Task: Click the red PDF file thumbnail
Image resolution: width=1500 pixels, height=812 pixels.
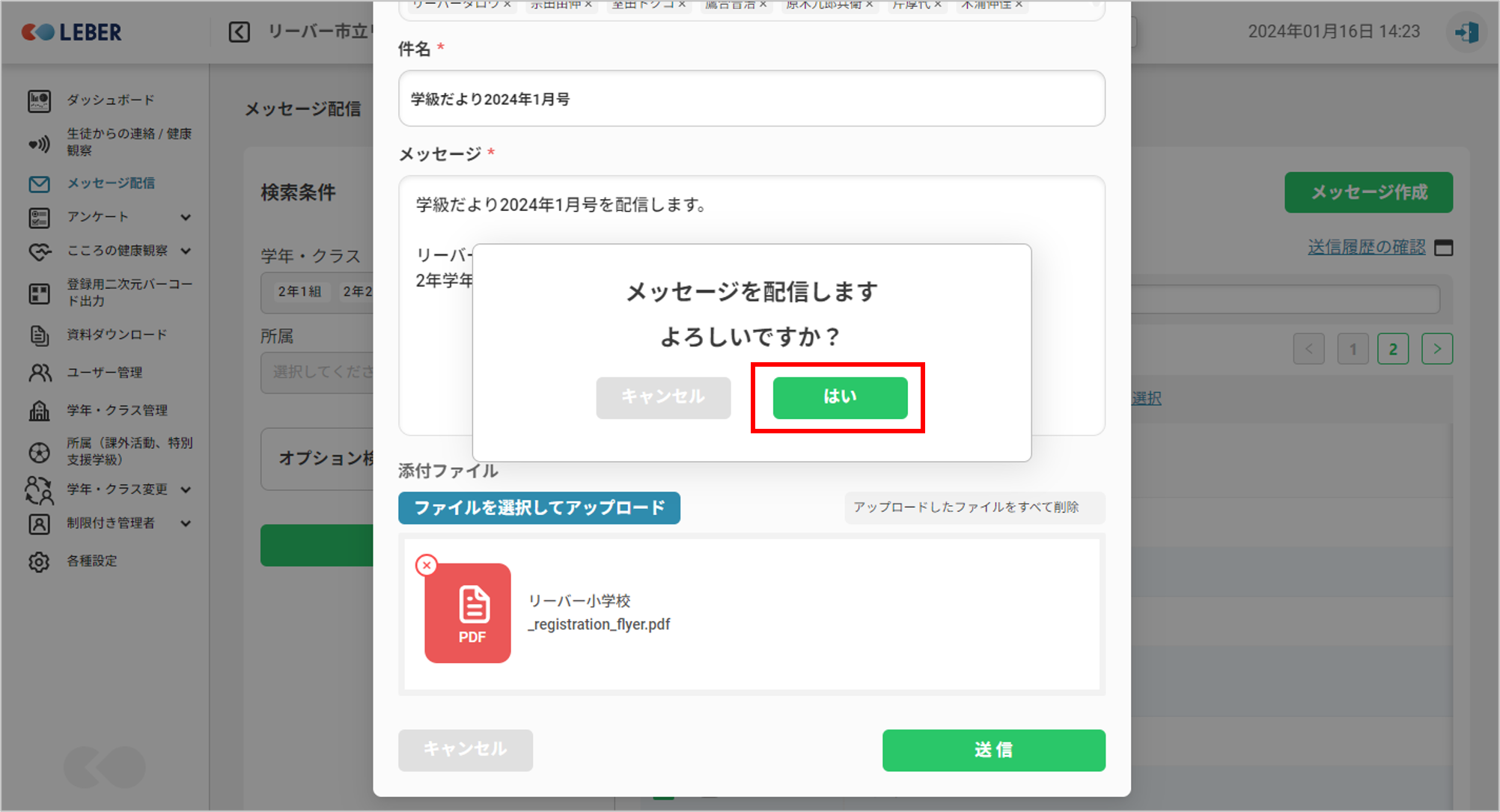Action: point(468,614)
